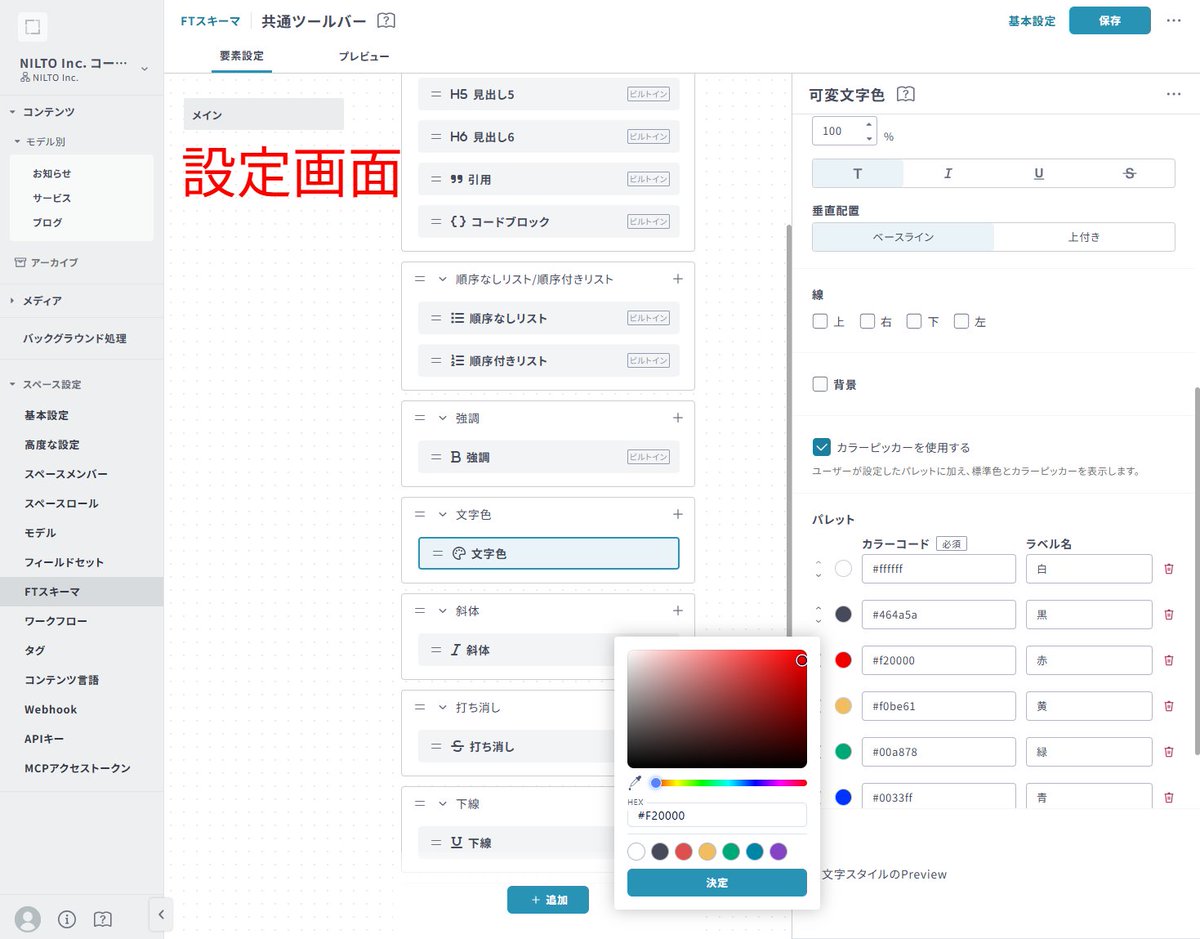This screenshot has height=939, width=1200.
Task: Add item to the 強調 group
Action: tap(677, 418)
